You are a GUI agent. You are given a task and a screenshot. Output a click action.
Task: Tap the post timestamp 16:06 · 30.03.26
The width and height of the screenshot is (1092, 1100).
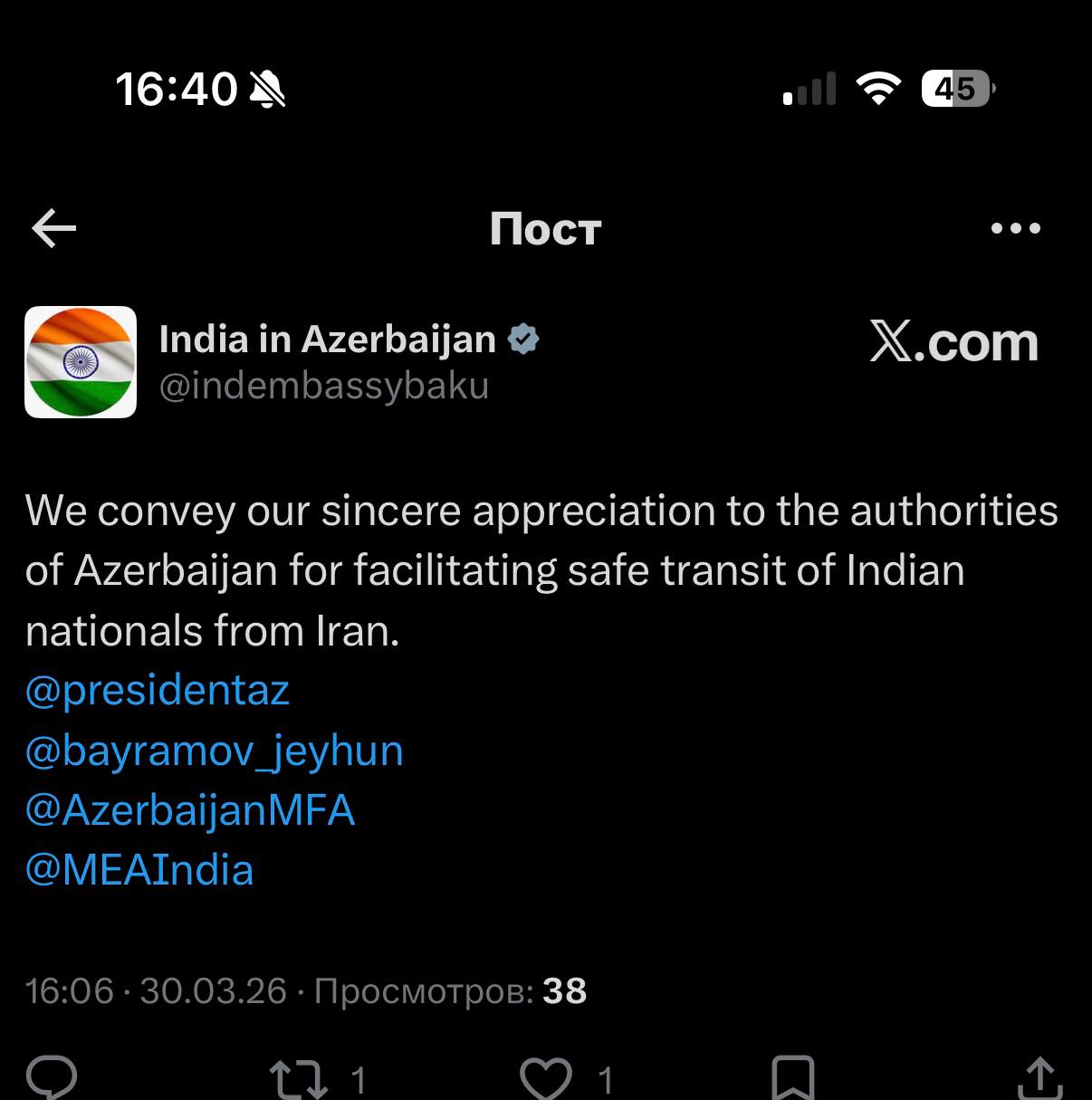tap(156, 991)
